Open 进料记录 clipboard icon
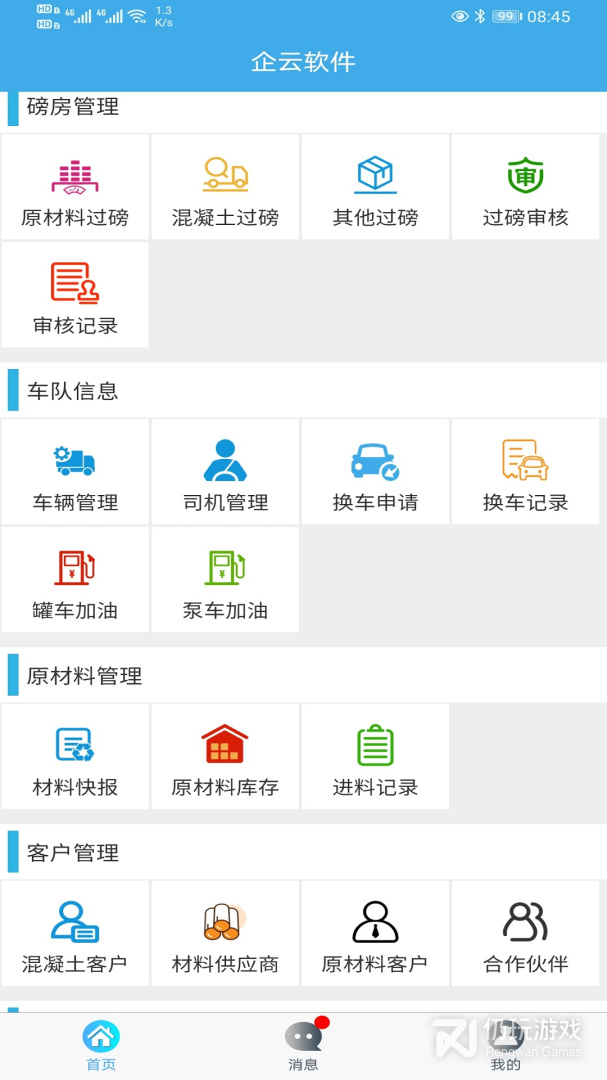607x1080 pixels. (x=375, y=746)
